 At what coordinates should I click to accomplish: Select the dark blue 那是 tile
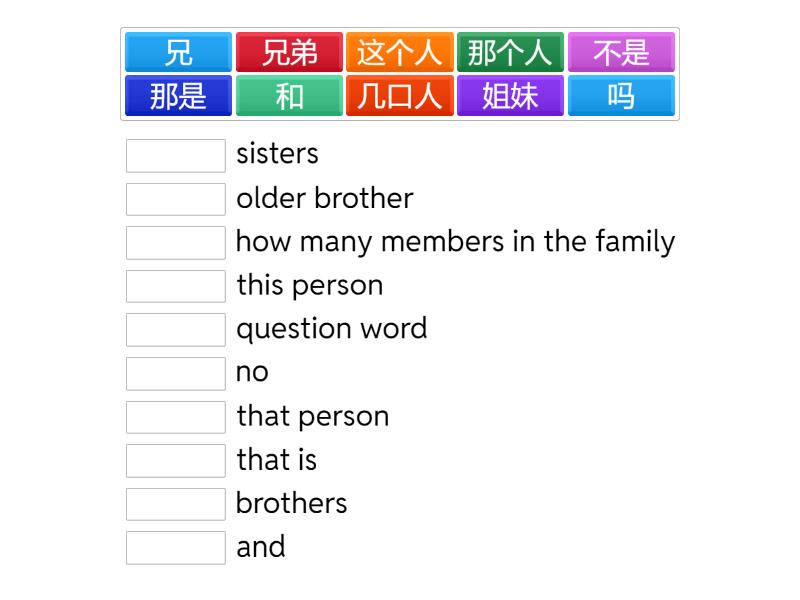178,96
